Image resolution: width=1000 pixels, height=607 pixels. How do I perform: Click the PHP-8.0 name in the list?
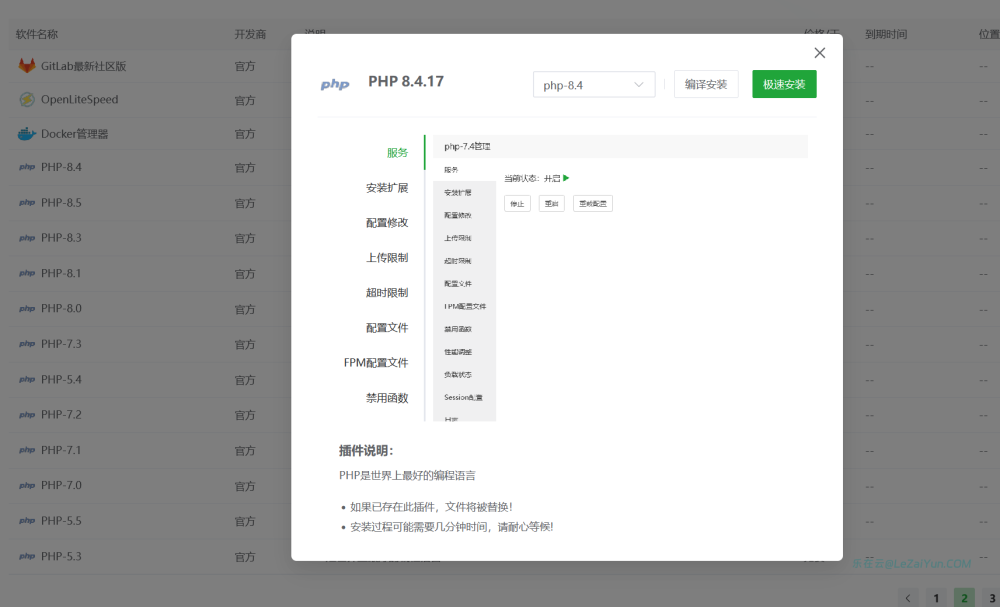click(x=61, y=309)
